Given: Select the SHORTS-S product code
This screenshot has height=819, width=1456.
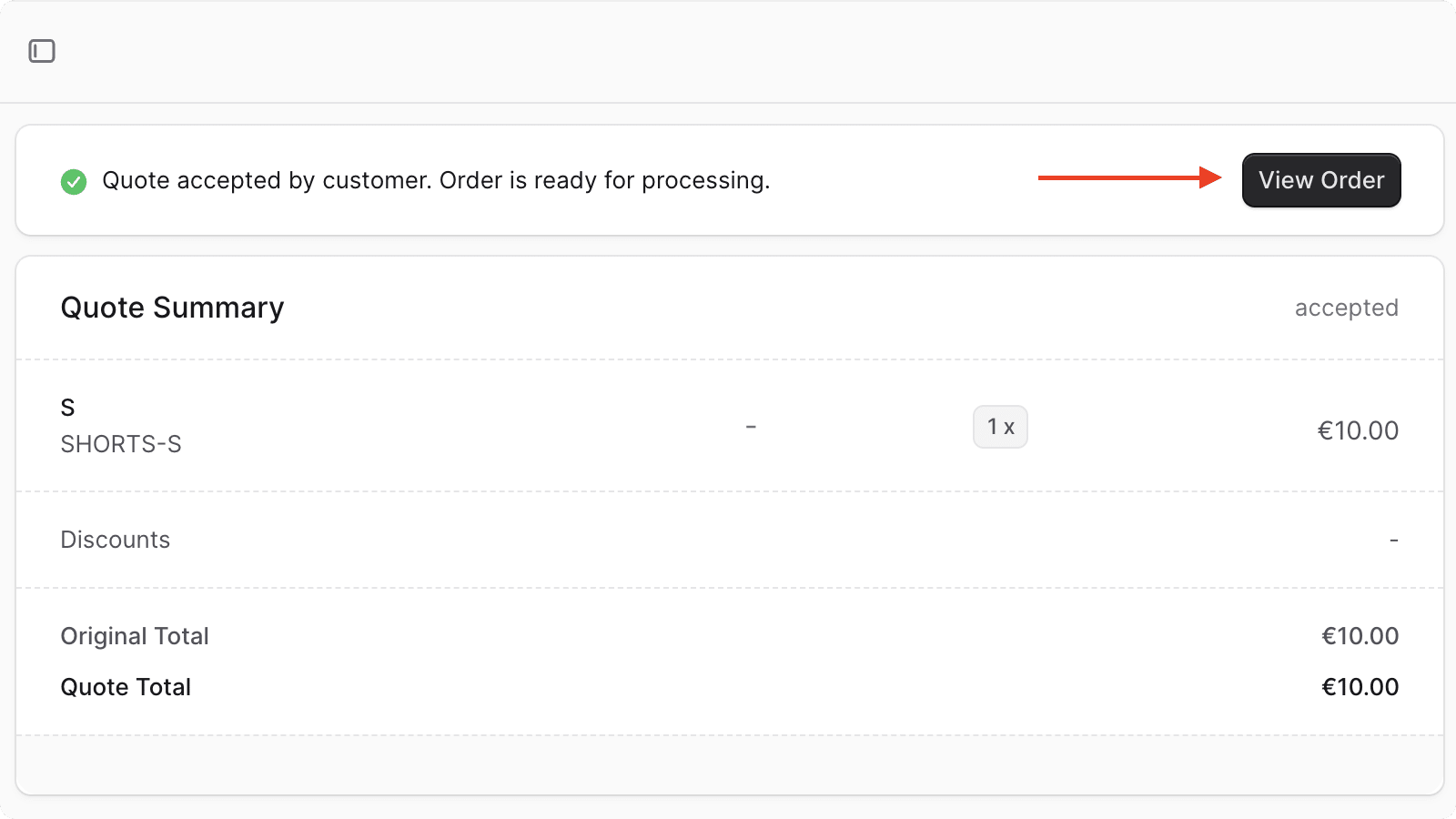Looking at the screenshot, I should point(121,444).
